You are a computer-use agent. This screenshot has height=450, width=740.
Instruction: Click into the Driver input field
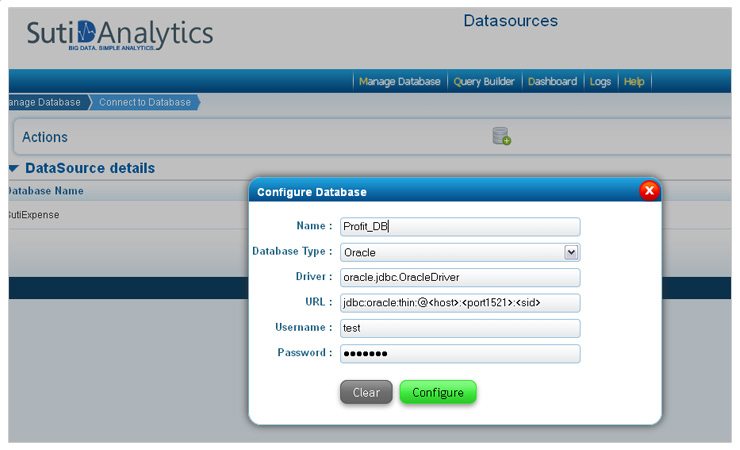[x=460, y=277]
